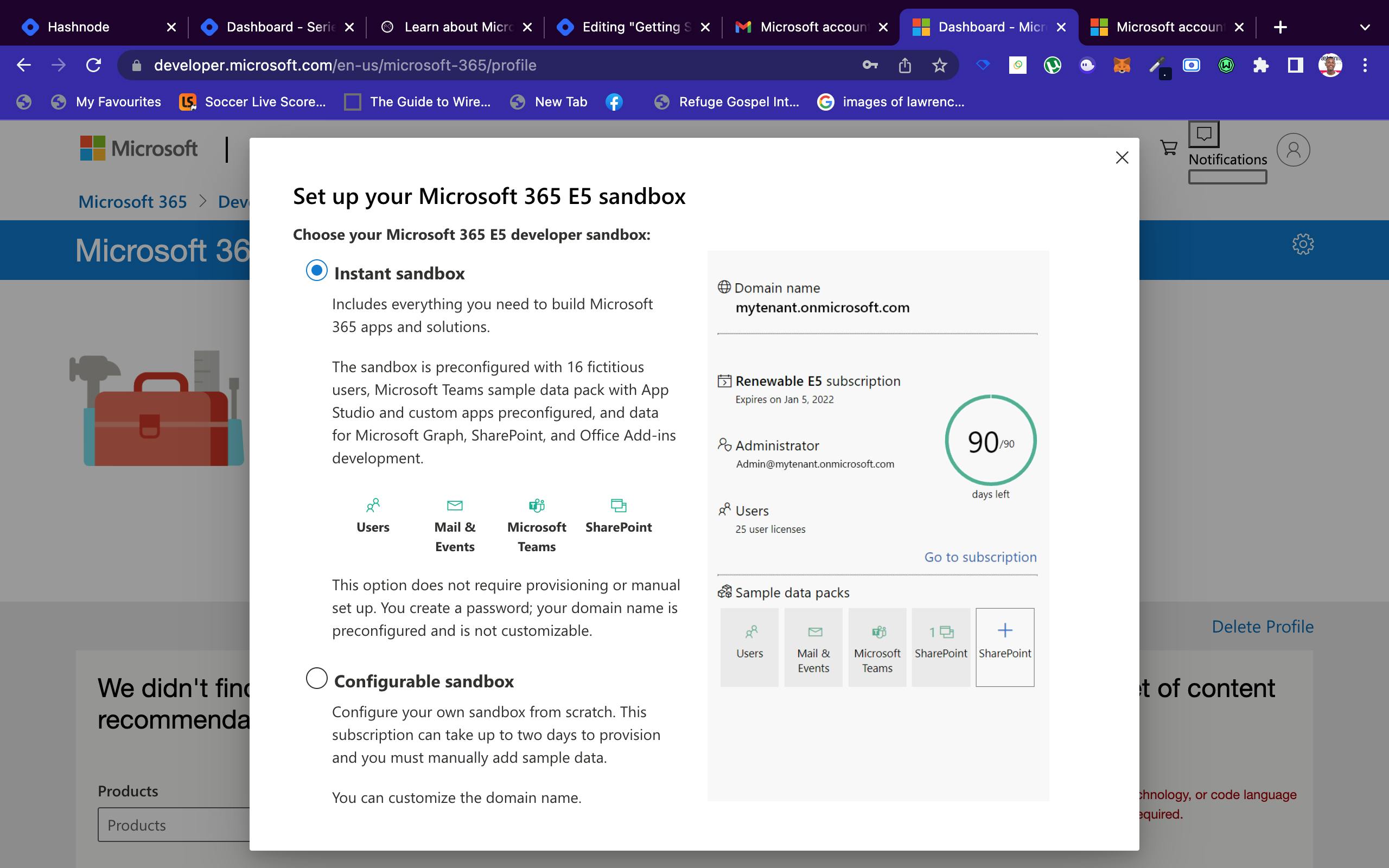
Task: Open the installed SharePoint data pack tile
Action: coord(941,647)
